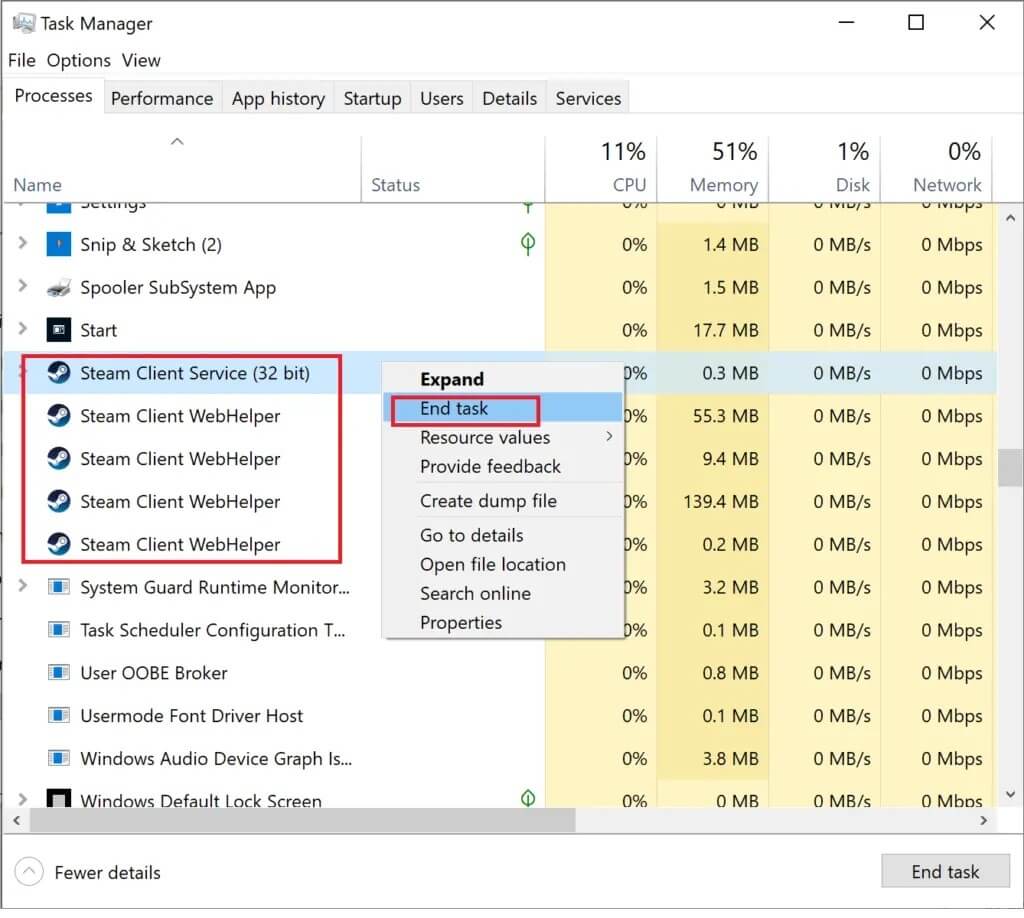The image size is (1024, 918).
Task: Click the Start process icon
Action: [59, 331]
